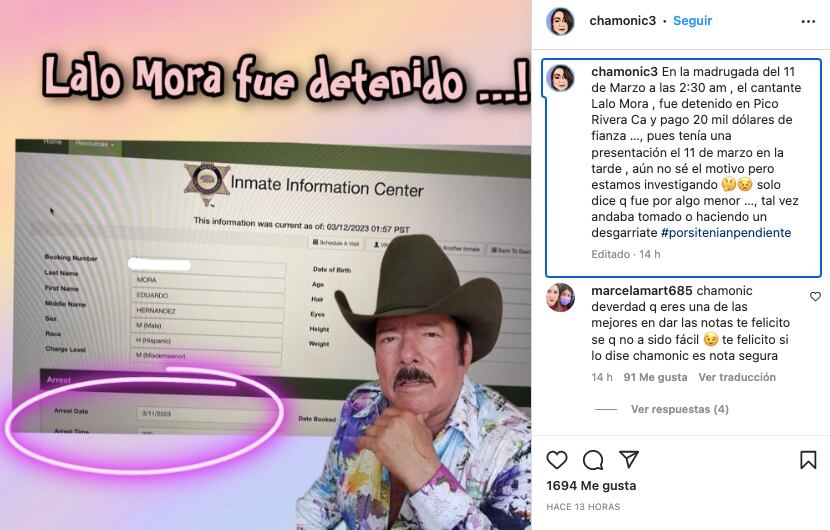Share post with paper plane icon
The image size is (830, 530).
coord(629,459)
